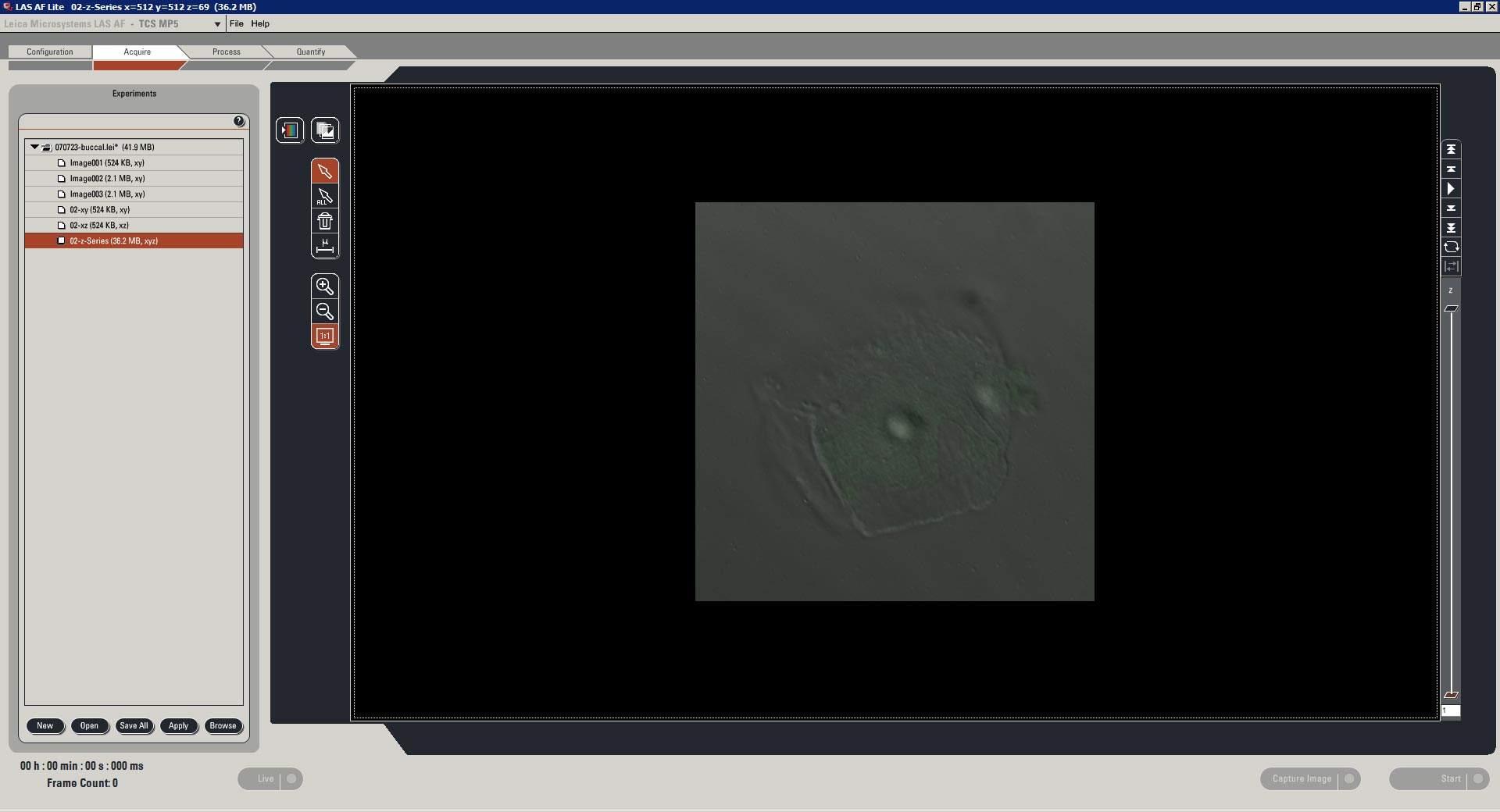Switch to the Process tab
The height and width of the screenshot is (812, 1500).
coord(227,52)
